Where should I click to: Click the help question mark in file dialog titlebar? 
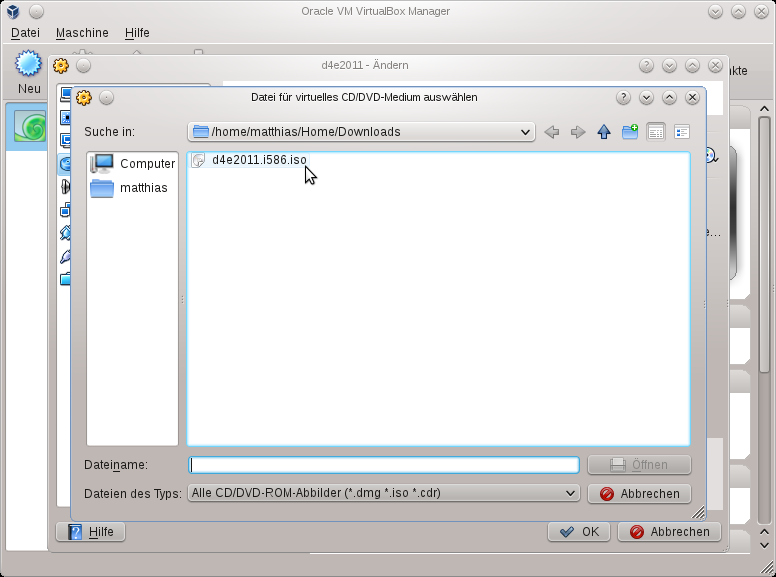[623, 97]
